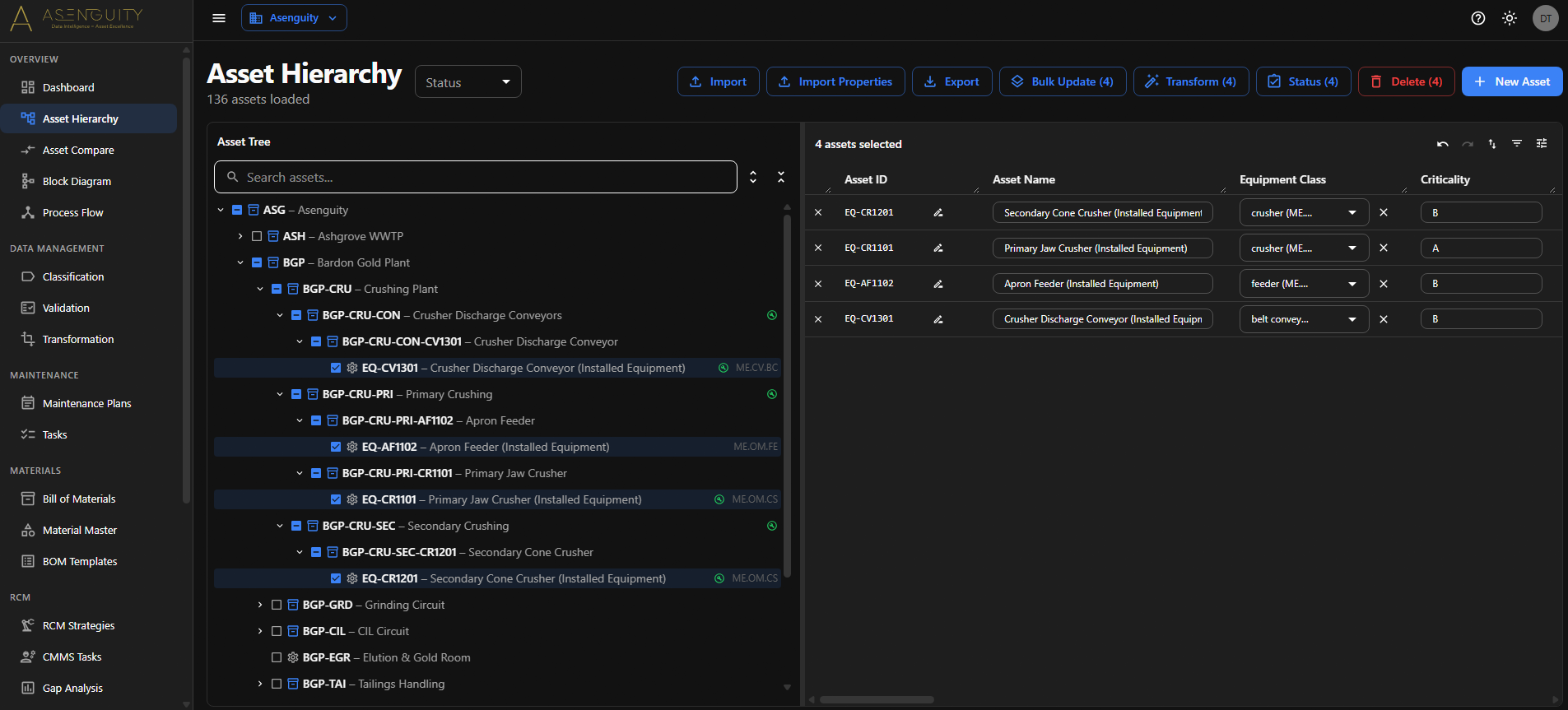Check the BGP-TAI Tailings Handling checkbox
Viewport: 1568px width, 710px height.
click(x=277, y=684)
